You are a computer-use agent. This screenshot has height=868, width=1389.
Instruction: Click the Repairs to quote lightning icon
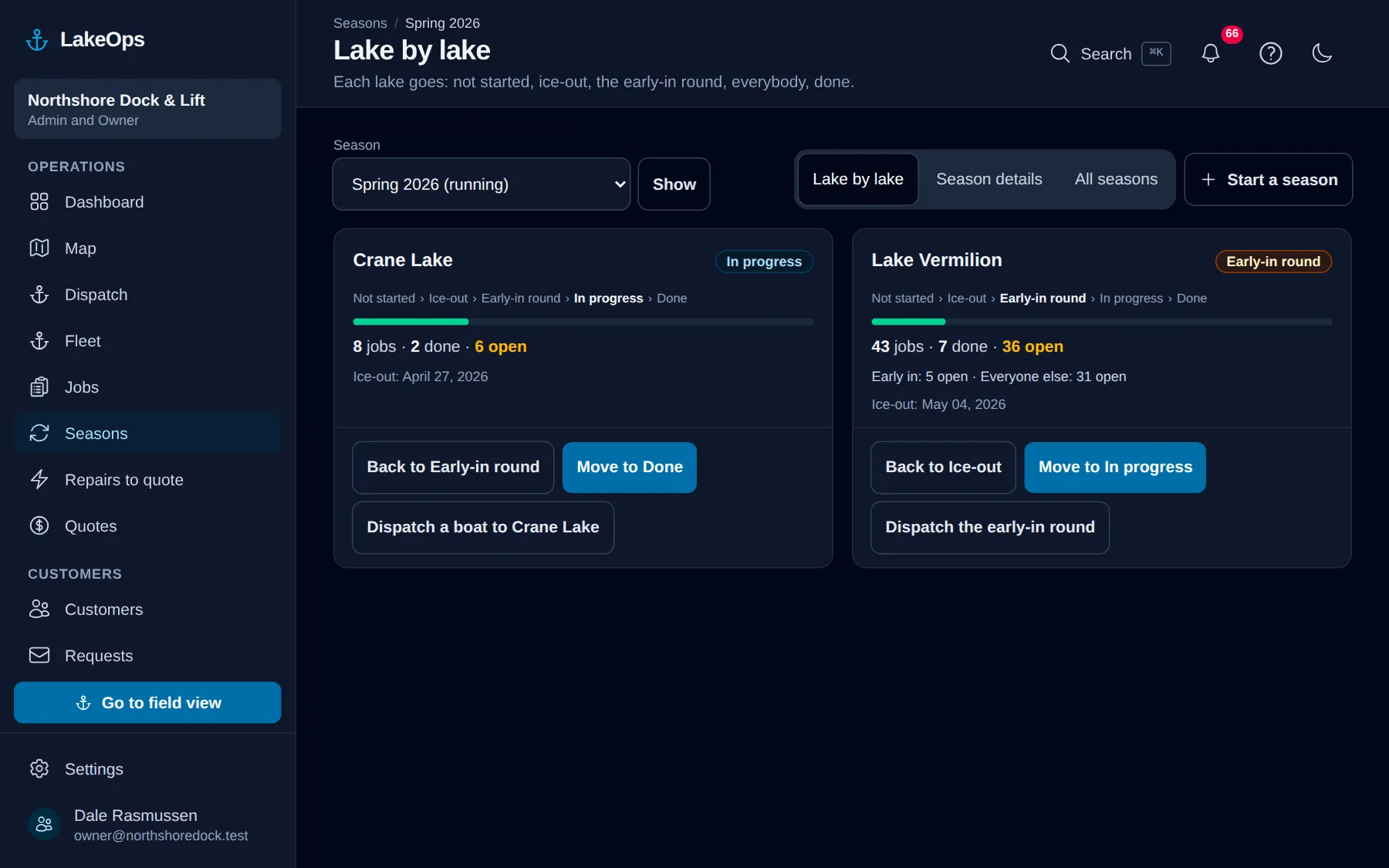[x=39, y=480]
